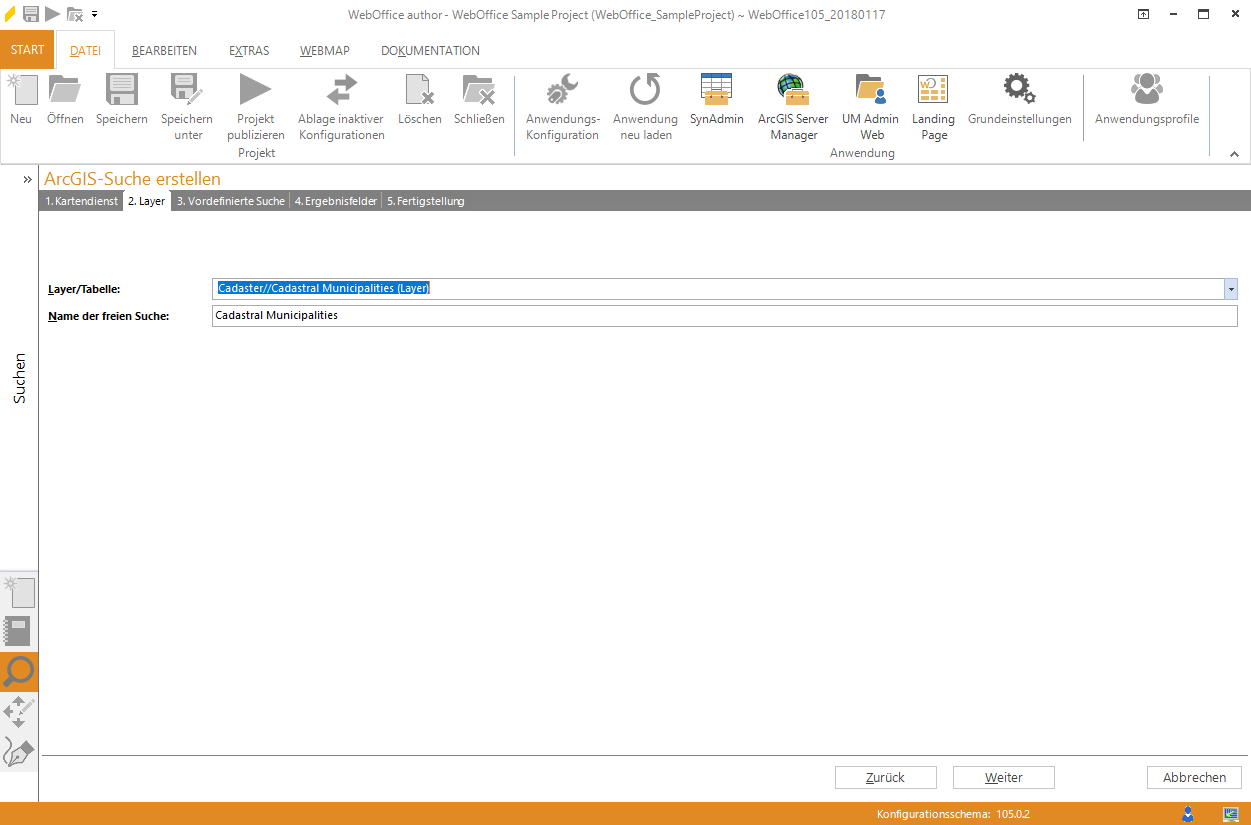The image size is (1251, 825).
Task: Click the Abbrechen button
Action: (1194, 777)
